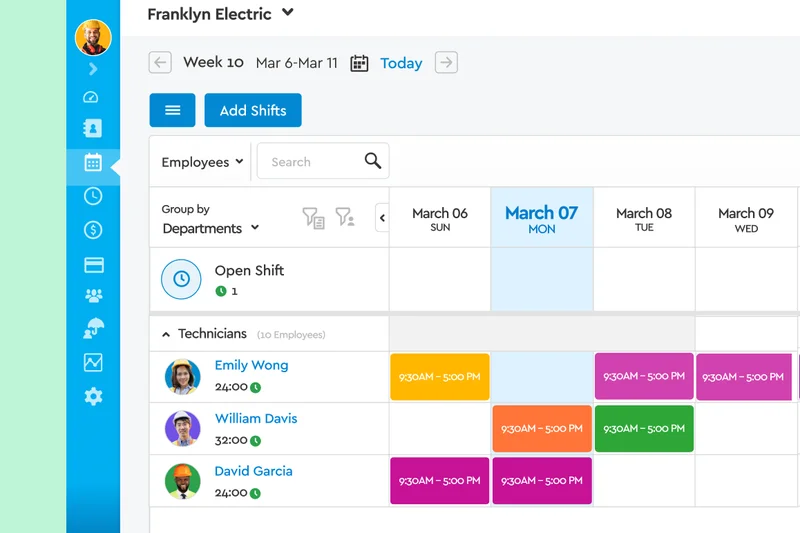Click the Add Shifts button
Screen dimensions: 800x533
pos(253,110)
